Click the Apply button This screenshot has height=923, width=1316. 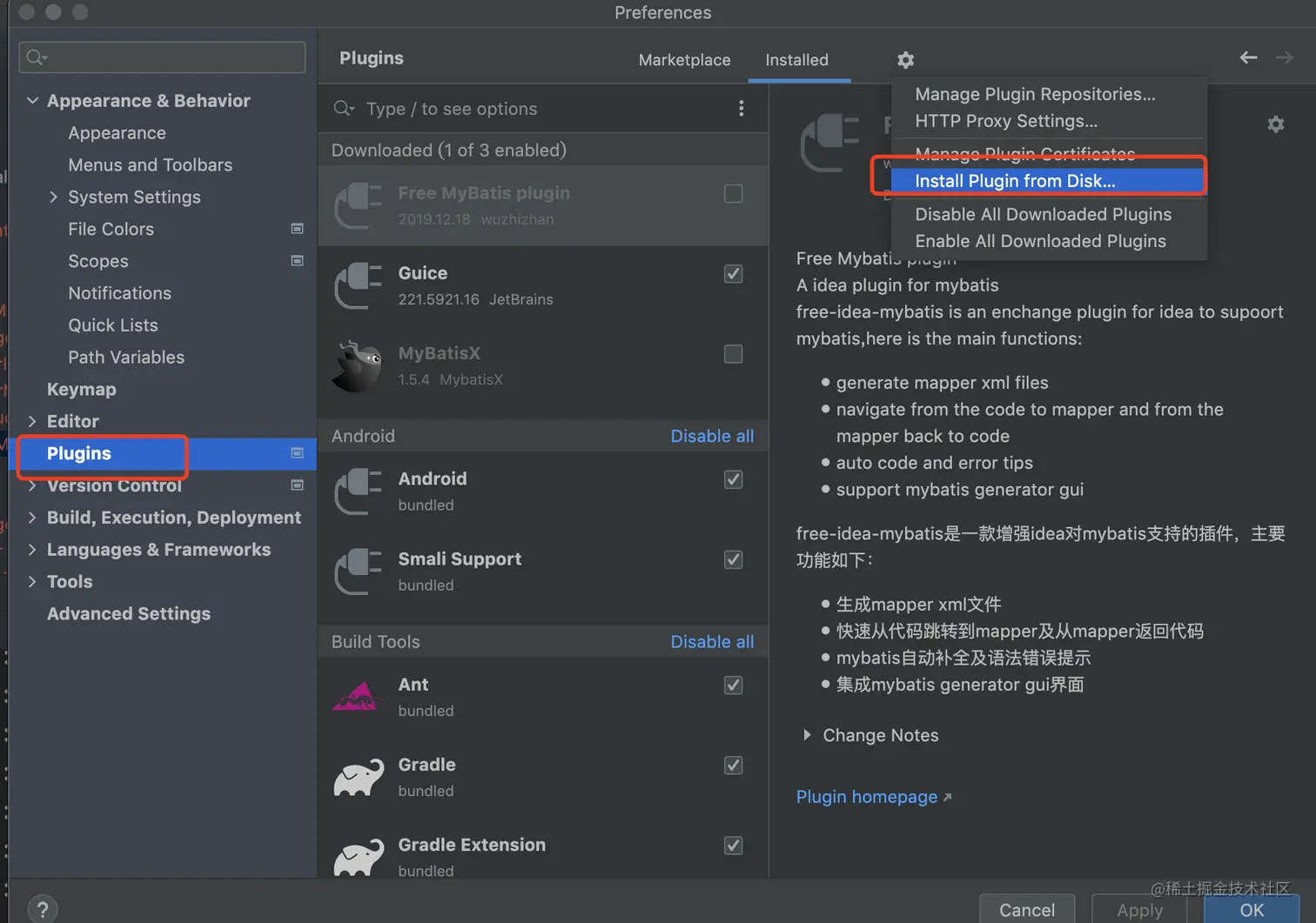(x=1139, y=909)
